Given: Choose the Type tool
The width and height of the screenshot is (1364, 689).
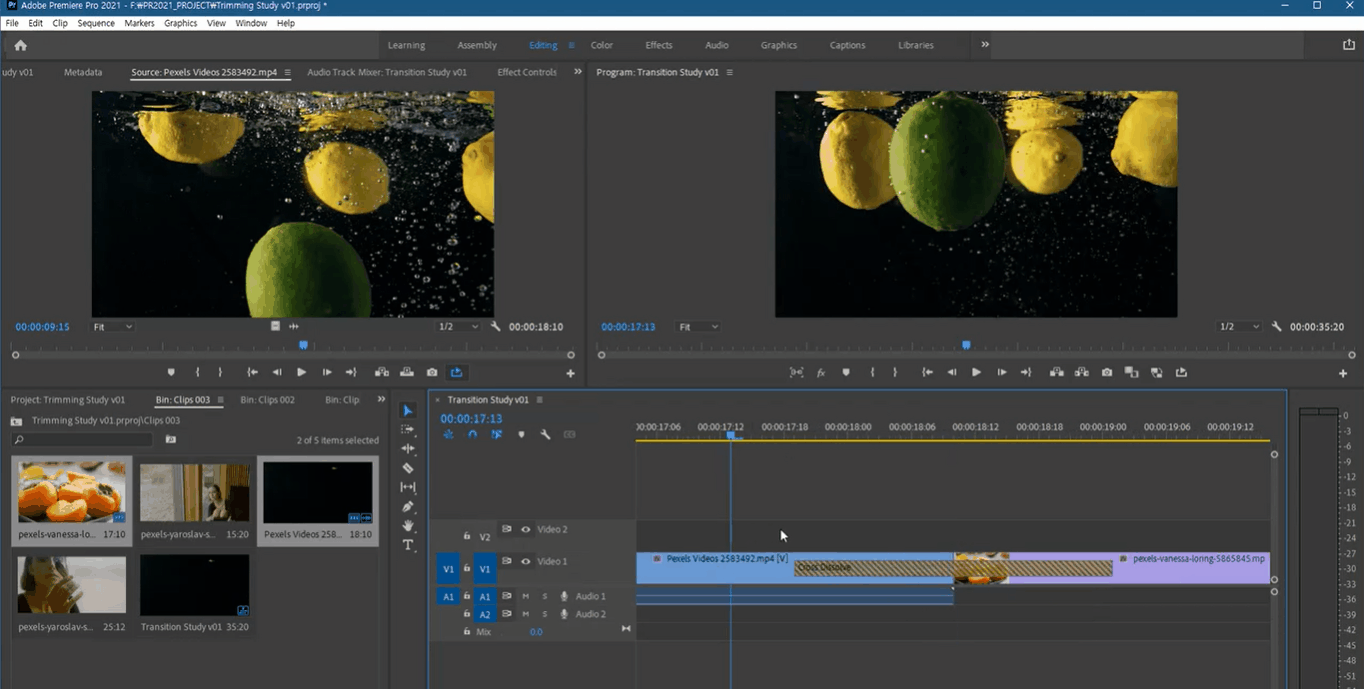Looking at the screenshot, I should click(408, 545).
